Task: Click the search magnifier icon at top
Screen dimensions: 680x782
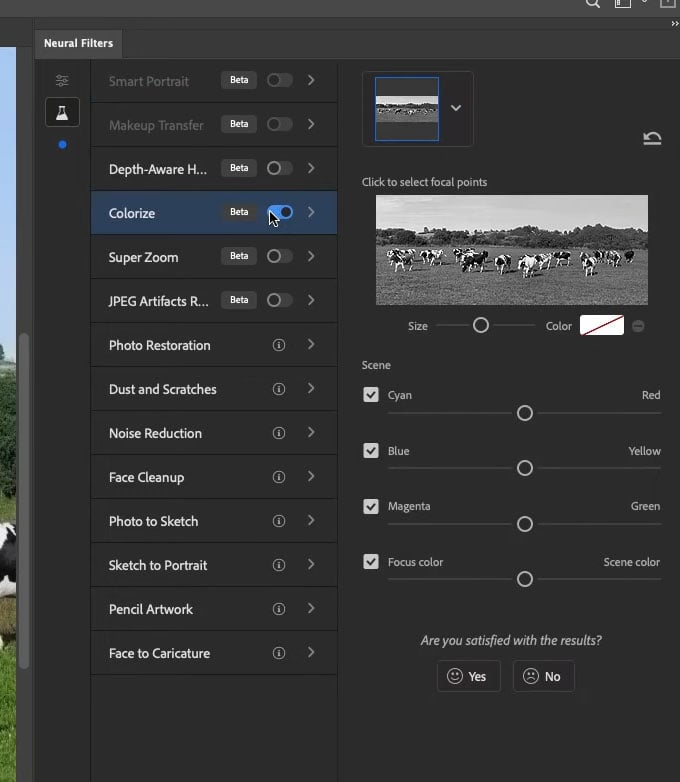Action: point(592,4)
